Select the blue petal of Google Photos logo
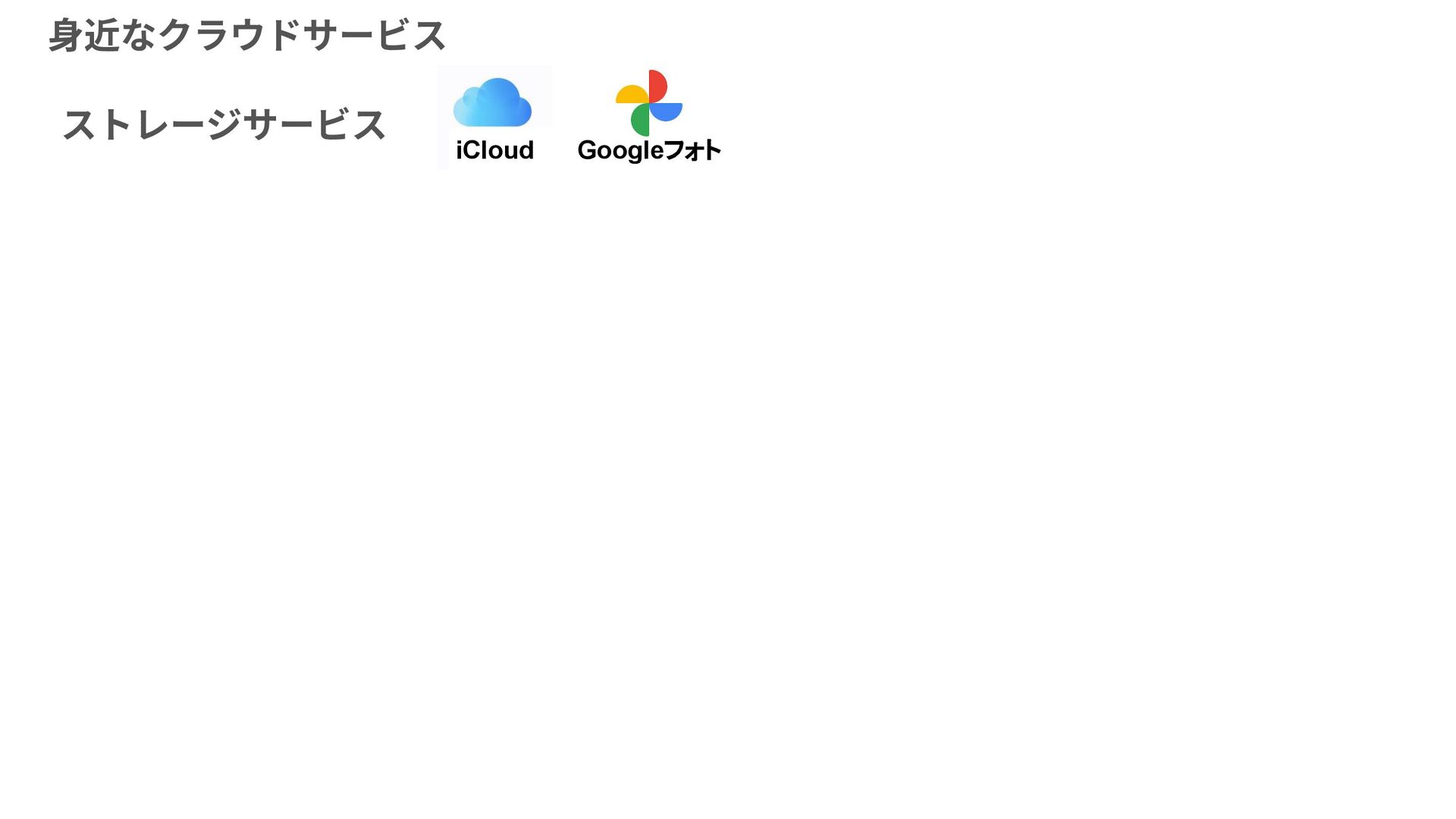The width and height of the screenshot is (1456, 819). (666, 111)
